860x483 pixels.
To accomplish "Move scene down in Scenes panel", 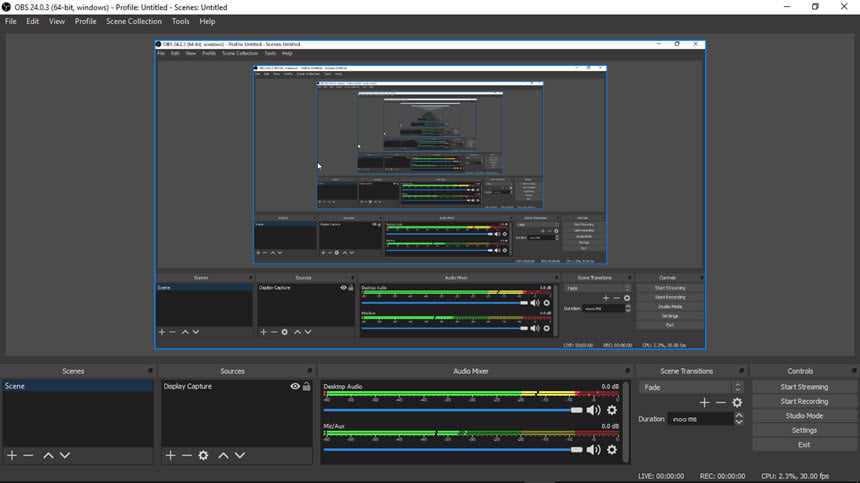I will coord(65,455).
